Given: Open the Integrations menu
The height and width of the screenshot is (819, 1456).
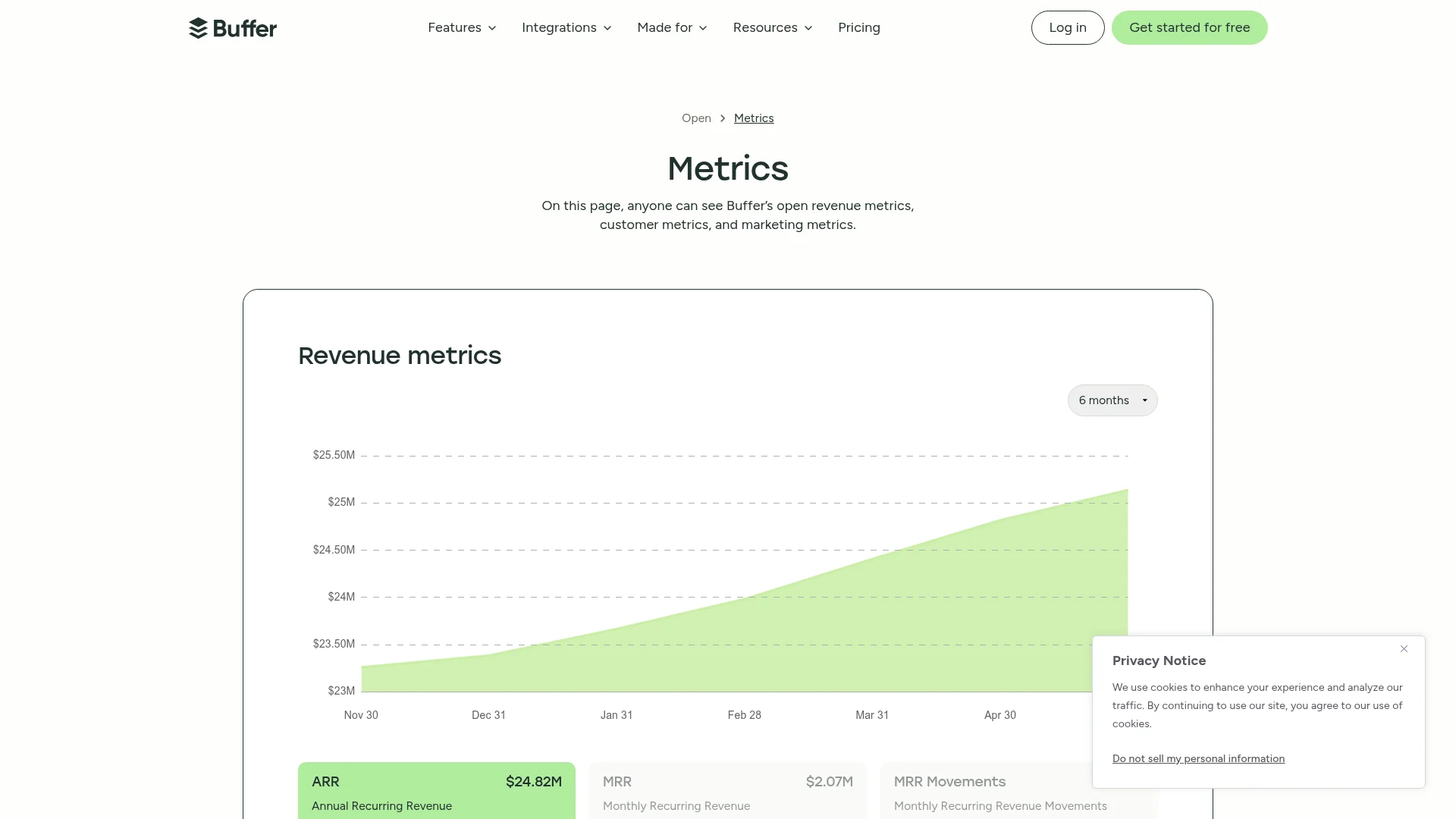Looking at the screenshot, I should point(566,28).
